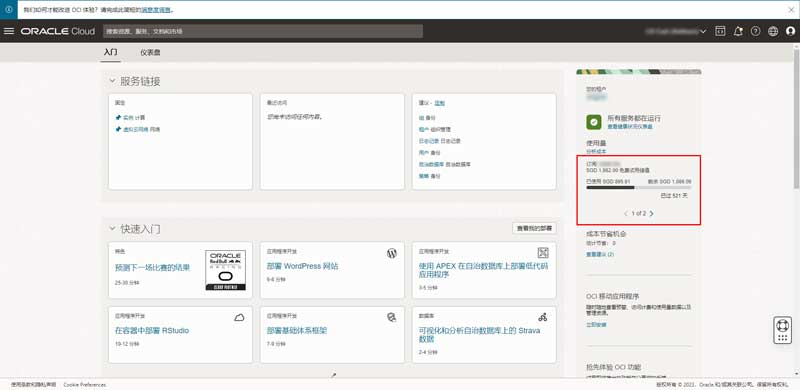
Task: Open the terms and privacy footer link
Action: pos(34,384)
